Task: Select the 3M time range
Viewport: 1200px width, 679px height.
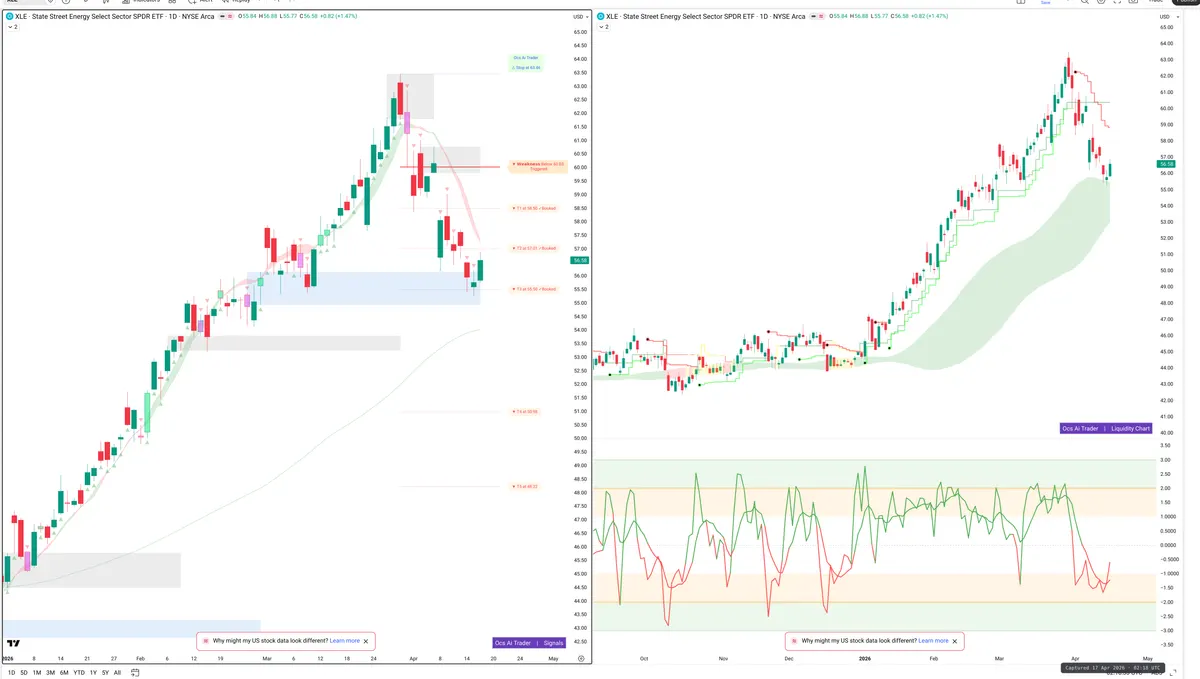Action: [50, 673]
